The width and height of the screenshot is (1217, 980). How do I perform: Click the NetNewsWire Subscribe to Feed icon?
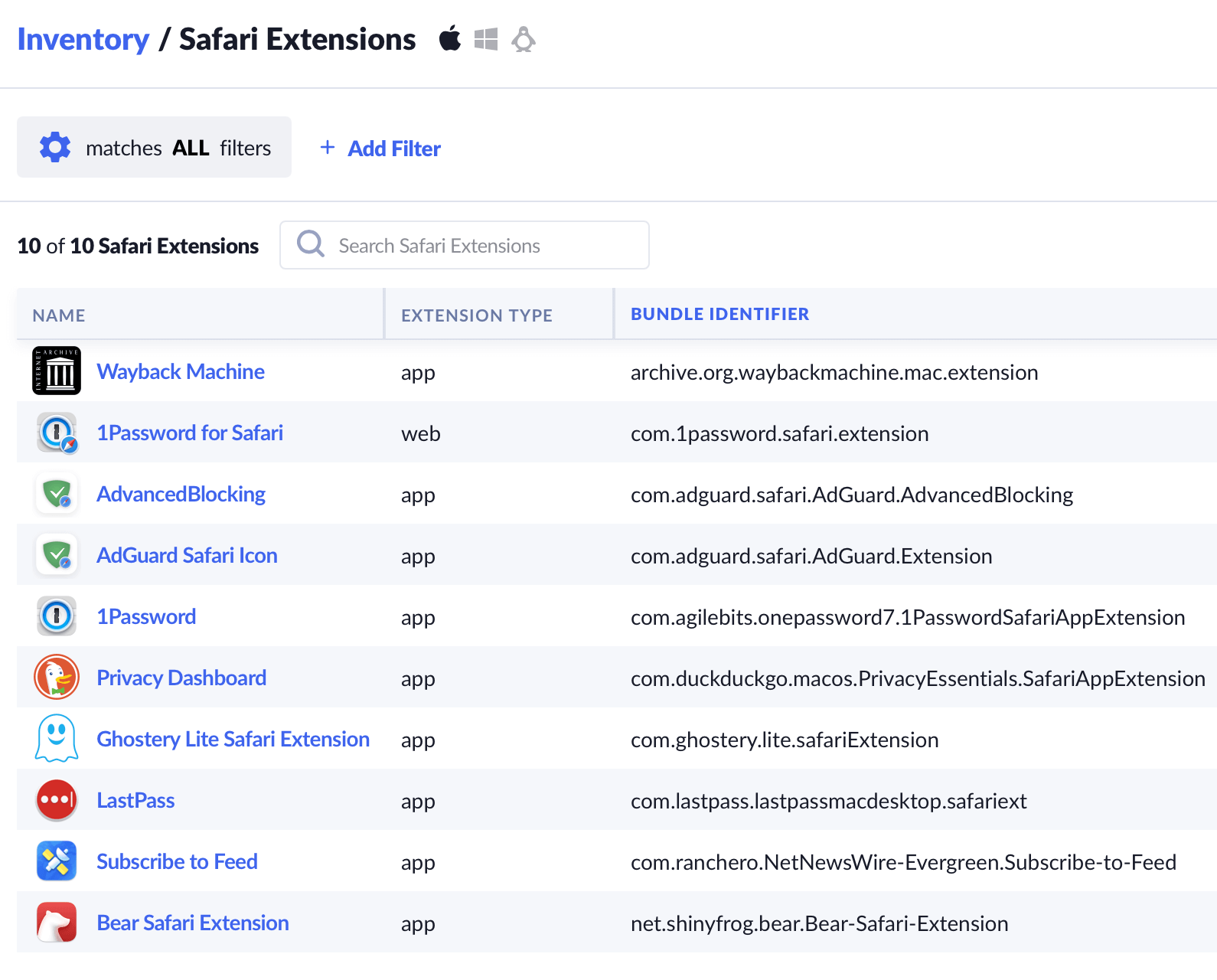pyautogui.click(x=57, y=861)
